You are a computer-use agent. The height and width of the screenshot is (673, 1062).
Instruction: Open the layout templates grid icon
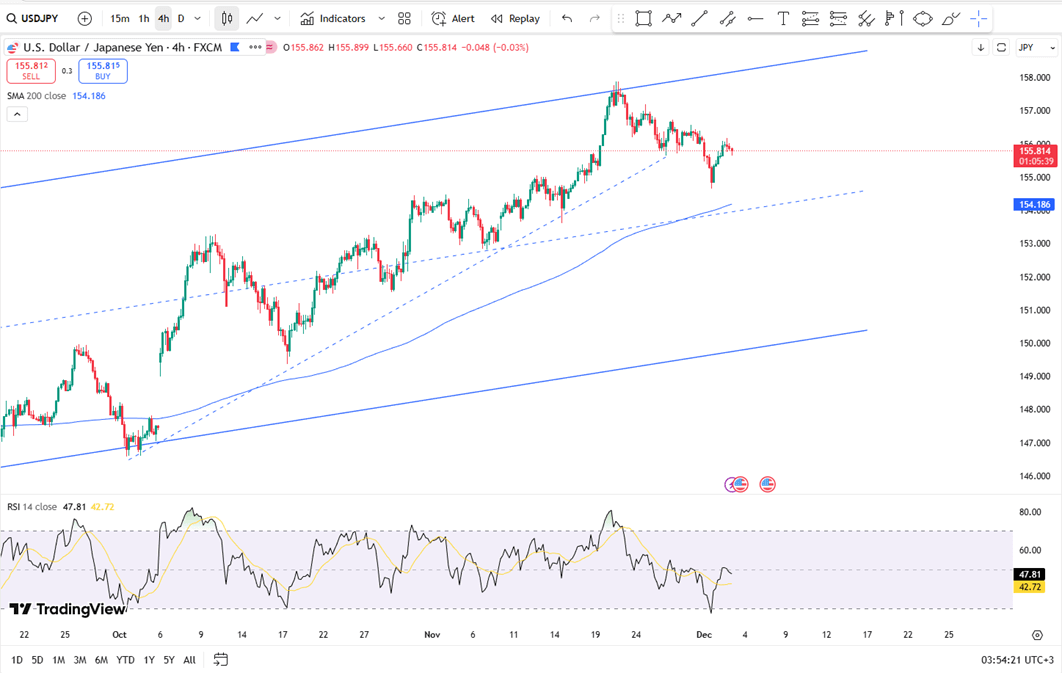[404, 18]
